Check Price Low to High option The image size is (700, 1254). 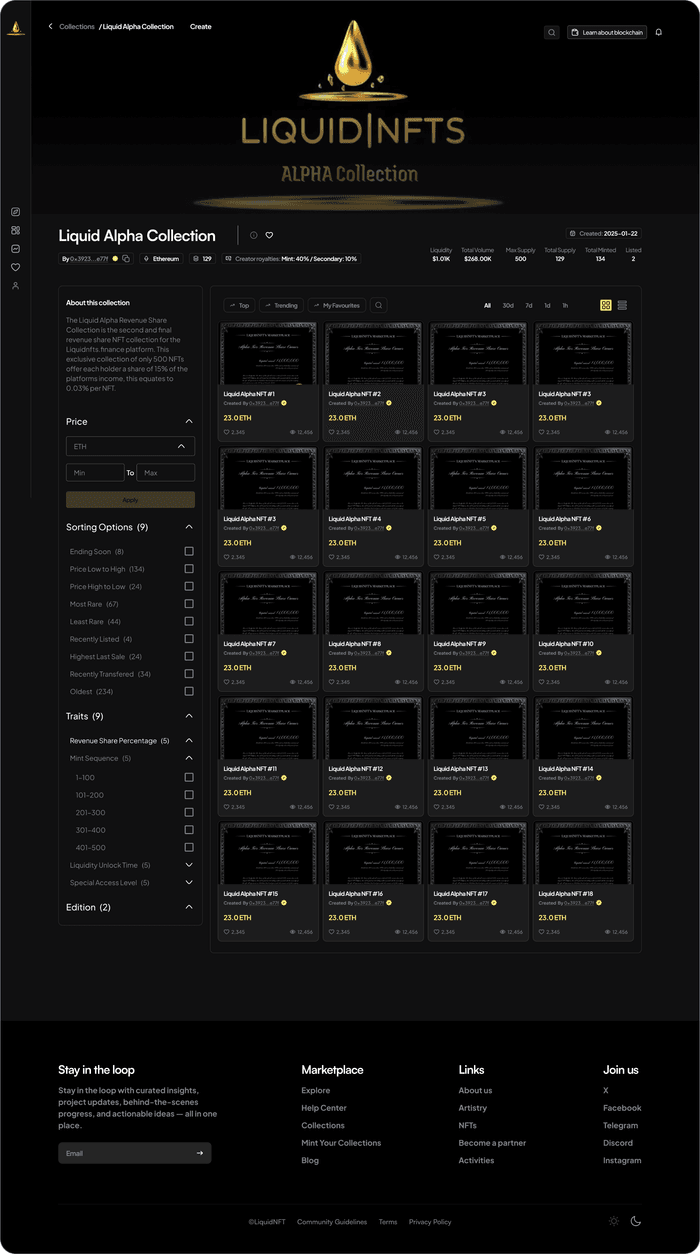point(189,569)
